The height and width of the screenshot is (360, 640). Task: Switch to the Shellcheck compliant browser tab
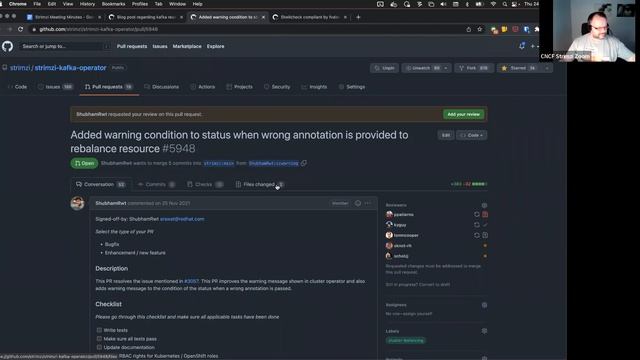(310, 17)
